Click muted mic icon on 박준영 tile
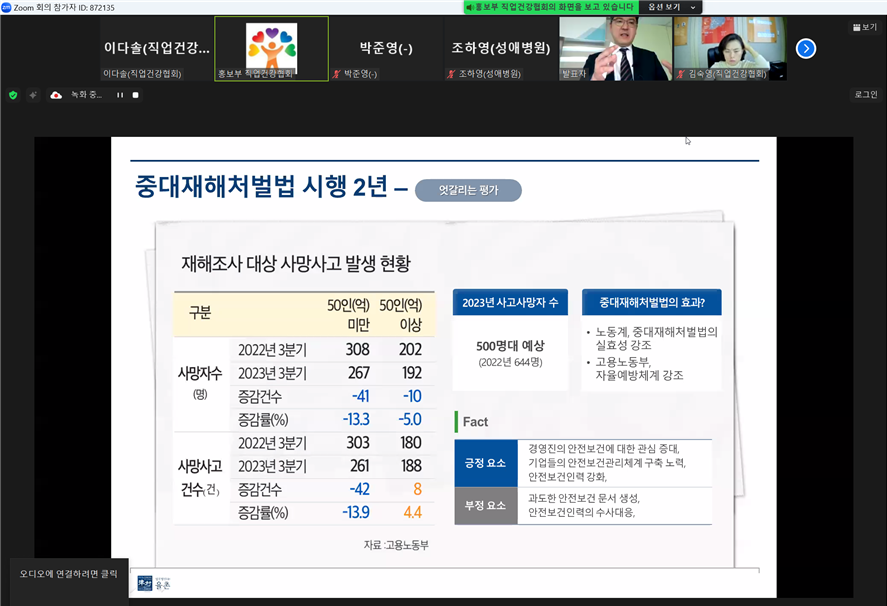This screenshot has height=606, width=887. tap(337, 74)
